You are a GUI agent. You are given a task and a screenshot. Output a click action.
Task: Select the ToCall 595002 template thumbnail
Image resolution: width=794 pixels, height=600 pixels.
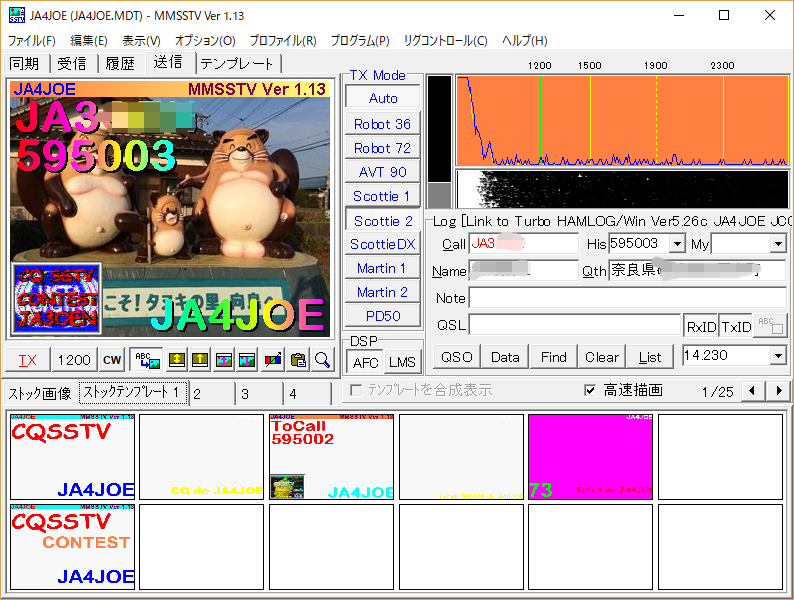[x=331, y=457]
